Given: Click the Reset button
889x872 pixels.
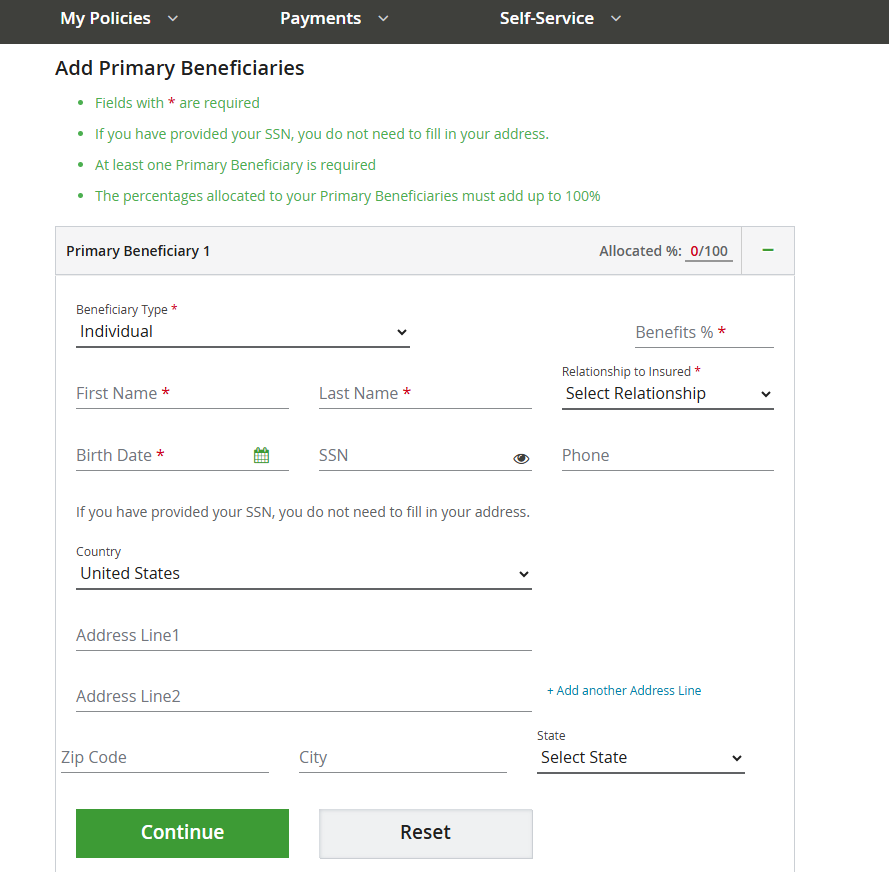Looking at the screenshot, I should click(425, 833).
